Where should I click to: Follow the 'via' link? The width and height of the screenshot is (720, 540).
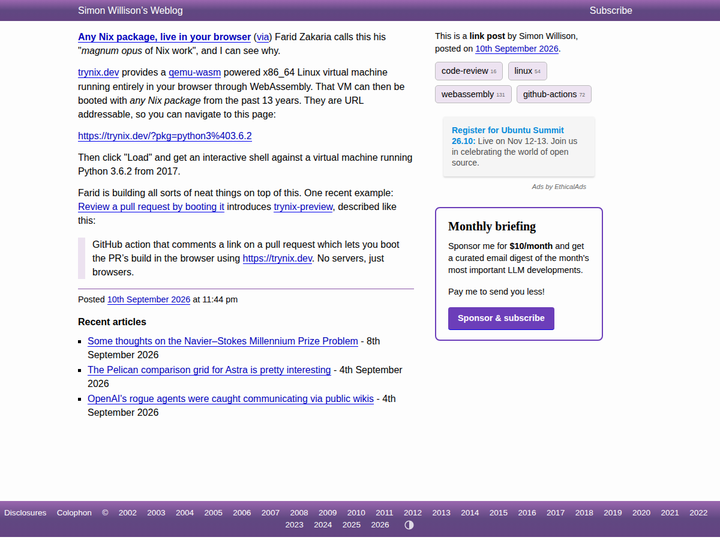coord(262,37)
